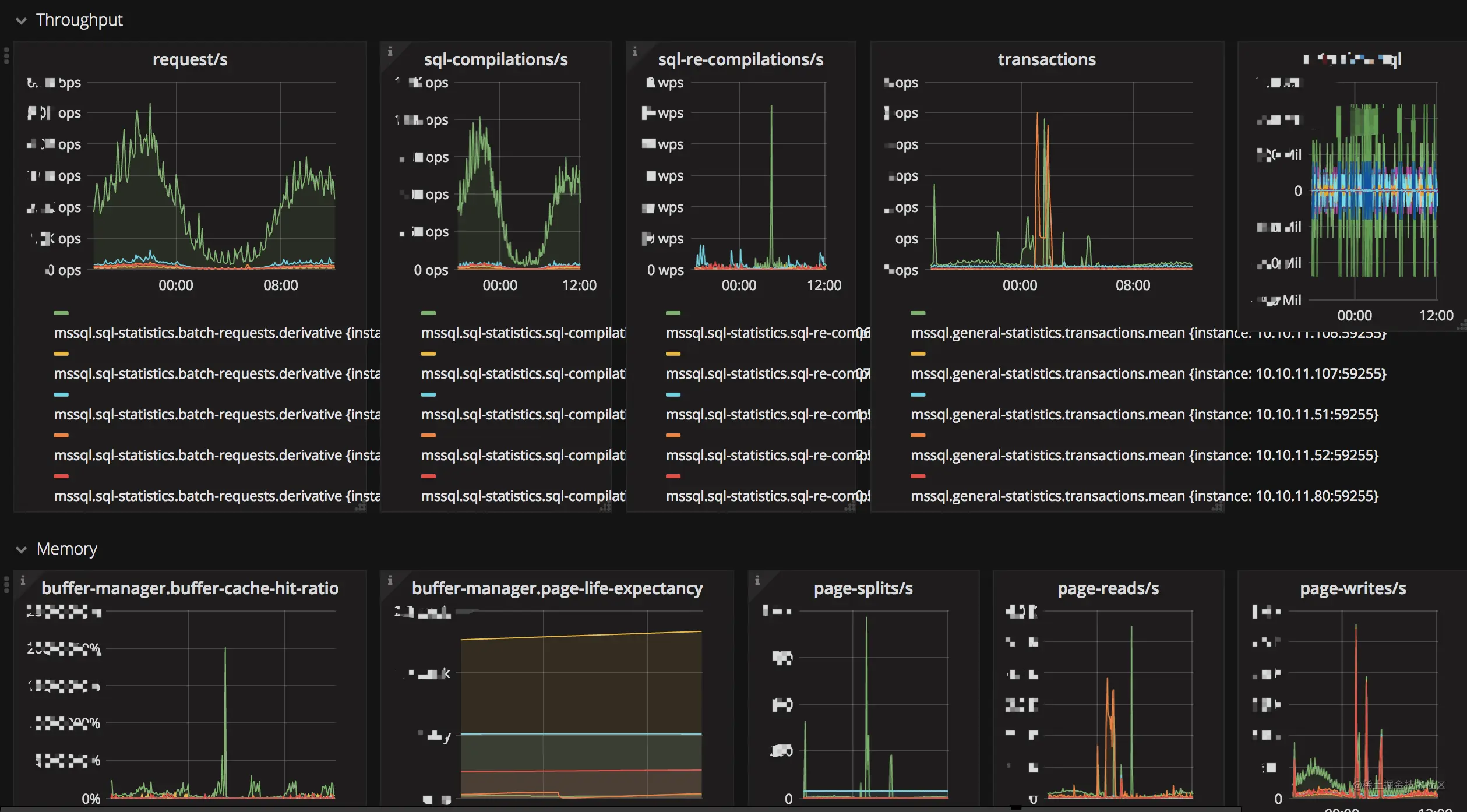Open red color swatch in sql-compilations/s legend

[x=428, y=476]
